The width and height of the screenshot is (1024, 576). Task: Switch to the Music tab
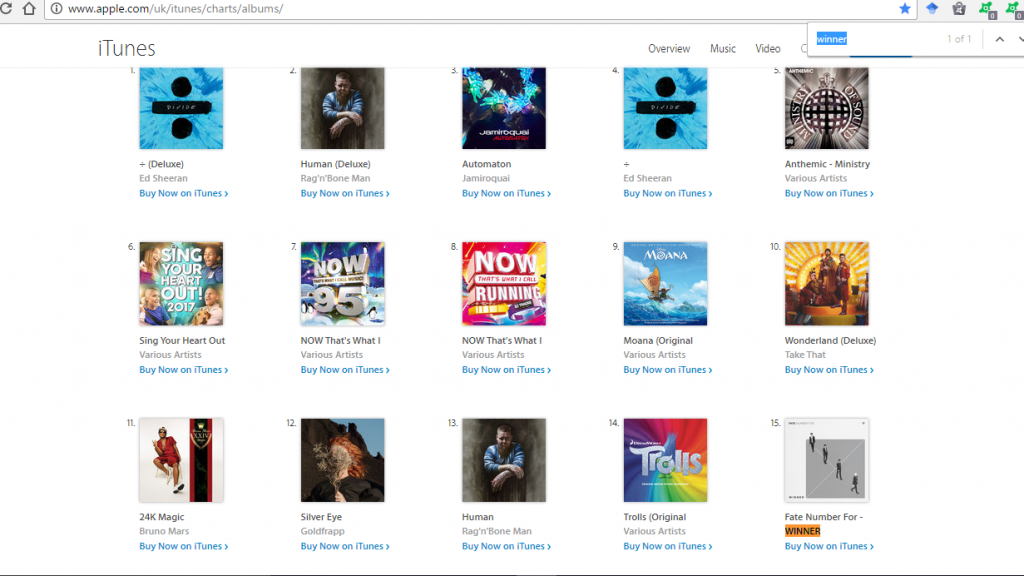722,48
